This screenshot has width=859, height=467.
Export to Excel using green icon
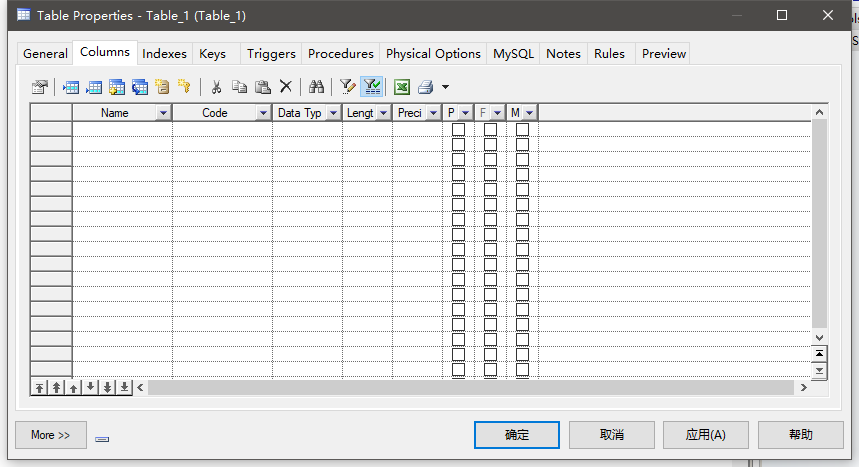point(402,87)
